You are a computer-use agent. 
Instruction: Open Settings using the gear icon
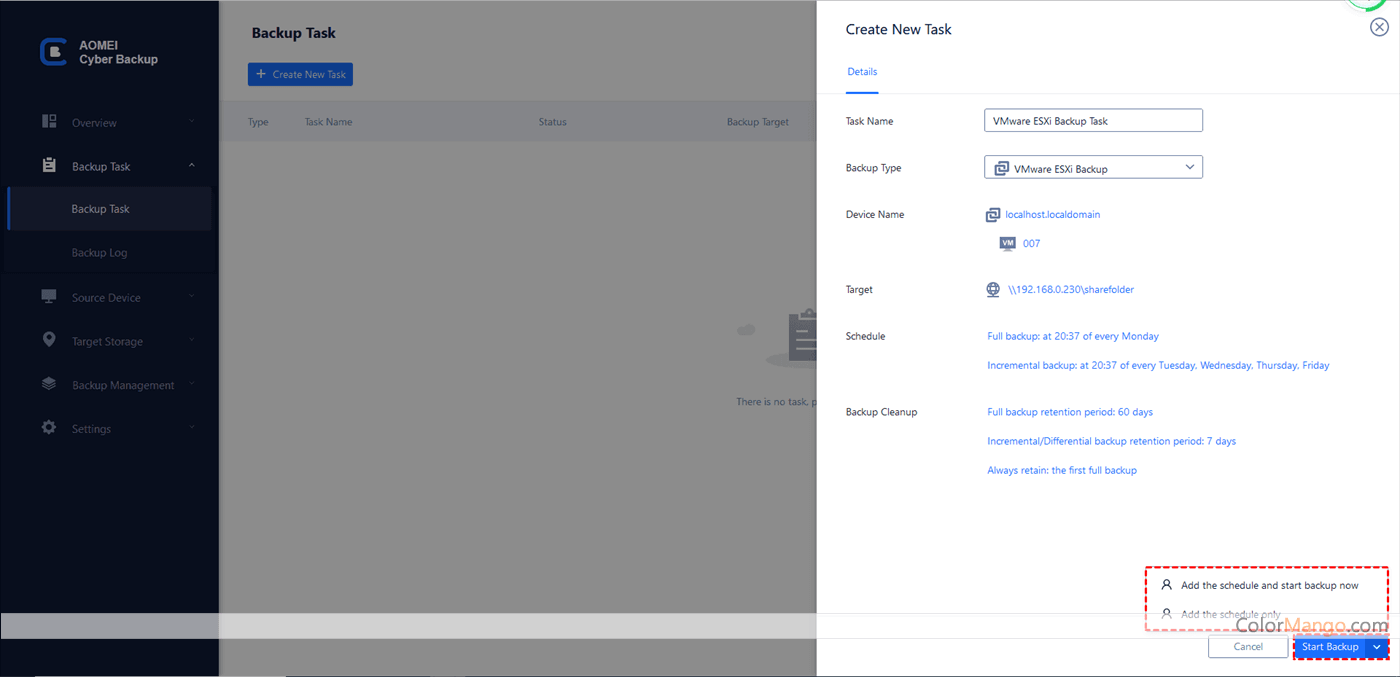[x=48, y=428]
